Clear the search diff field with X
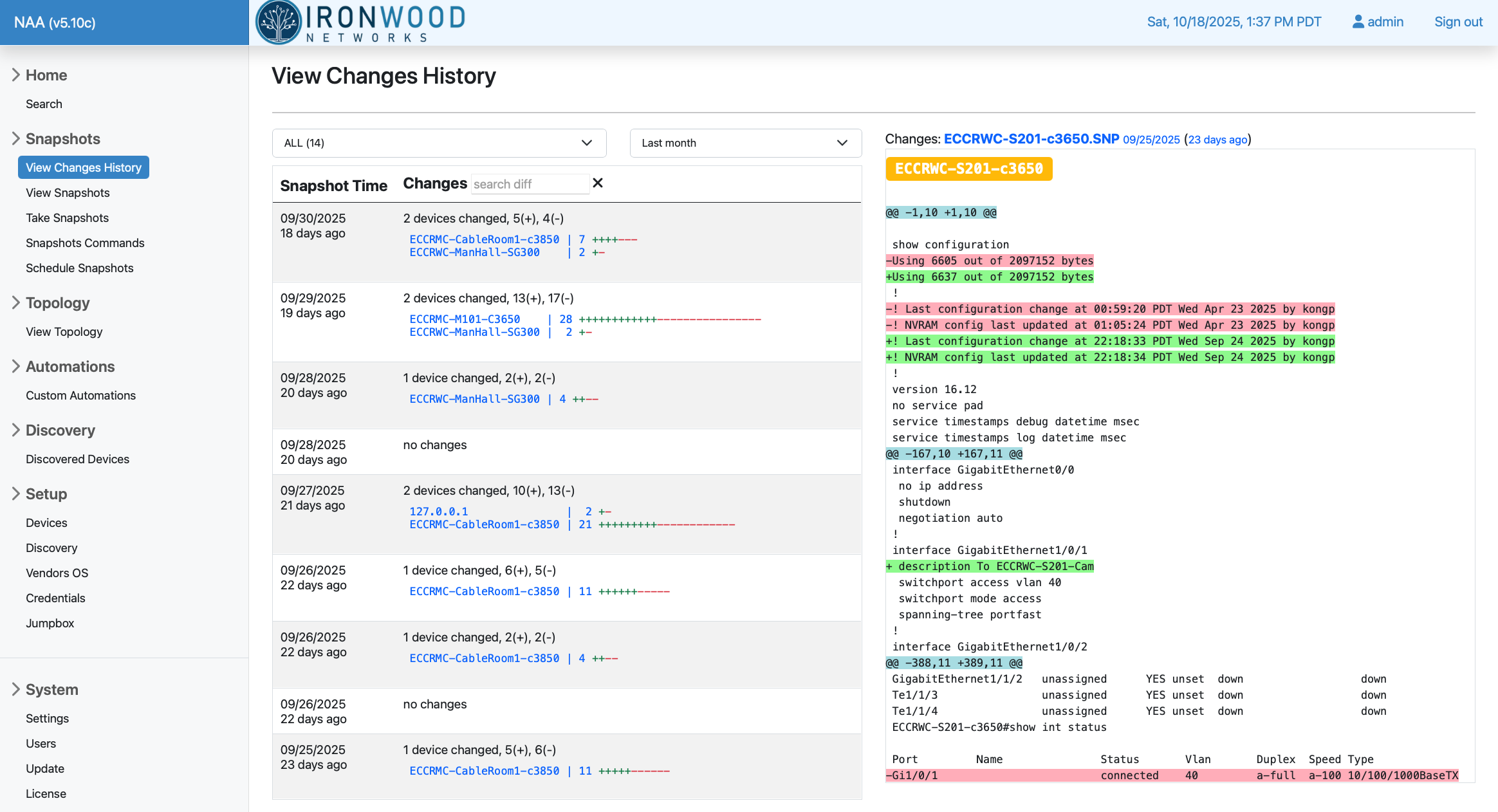 (x=598, y=183)
